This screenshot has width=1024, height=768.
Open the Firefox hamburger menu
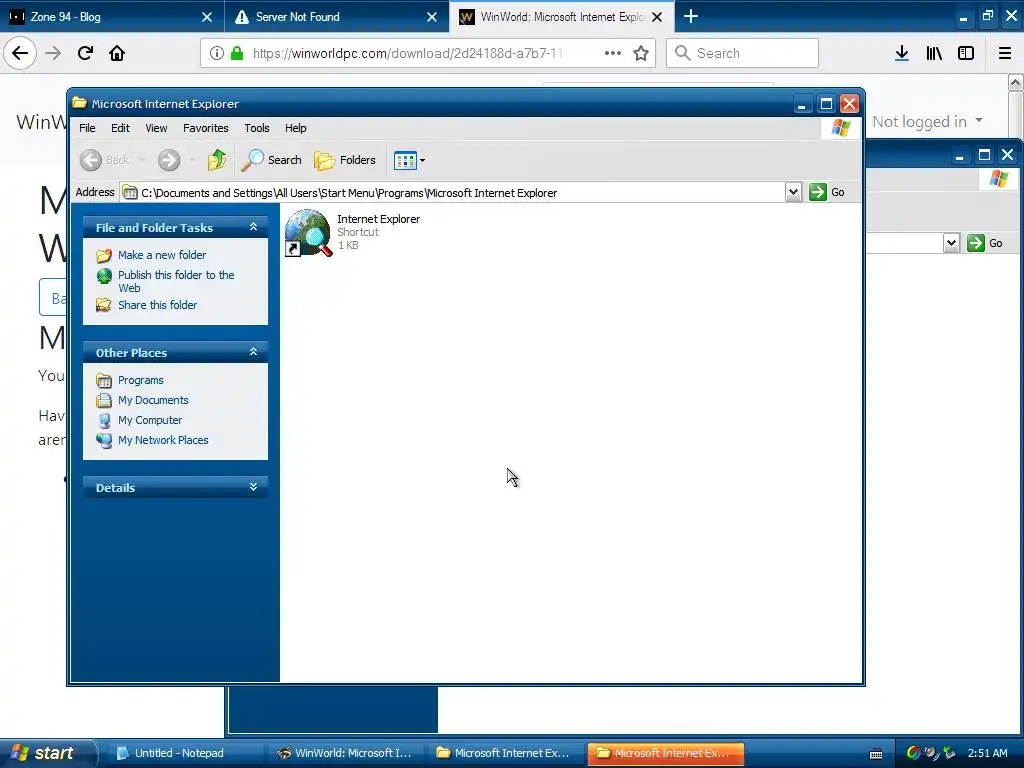(x=1005, y=53)
